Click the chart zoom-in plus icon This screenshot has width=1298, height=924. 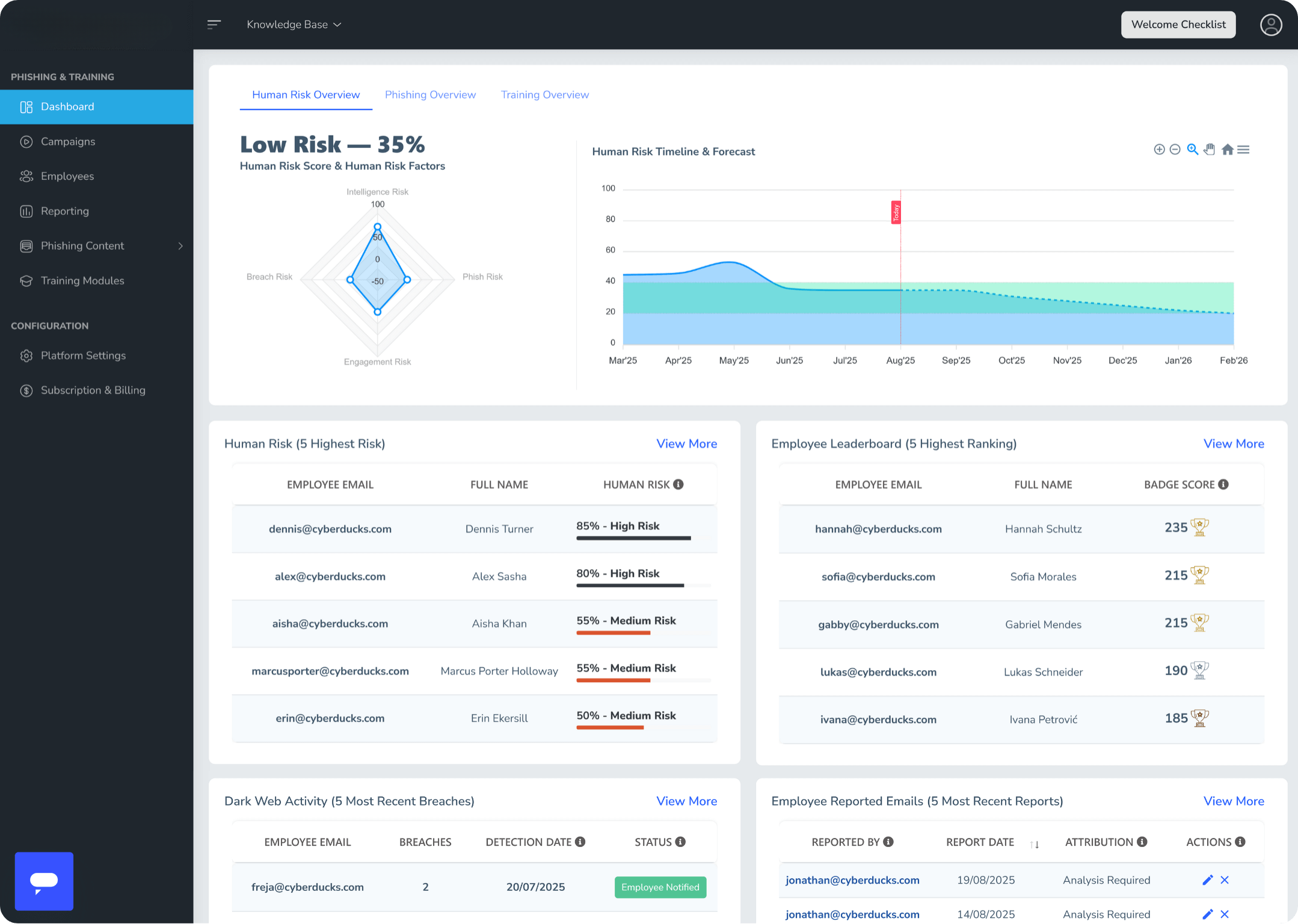[x=1159, y=149]
